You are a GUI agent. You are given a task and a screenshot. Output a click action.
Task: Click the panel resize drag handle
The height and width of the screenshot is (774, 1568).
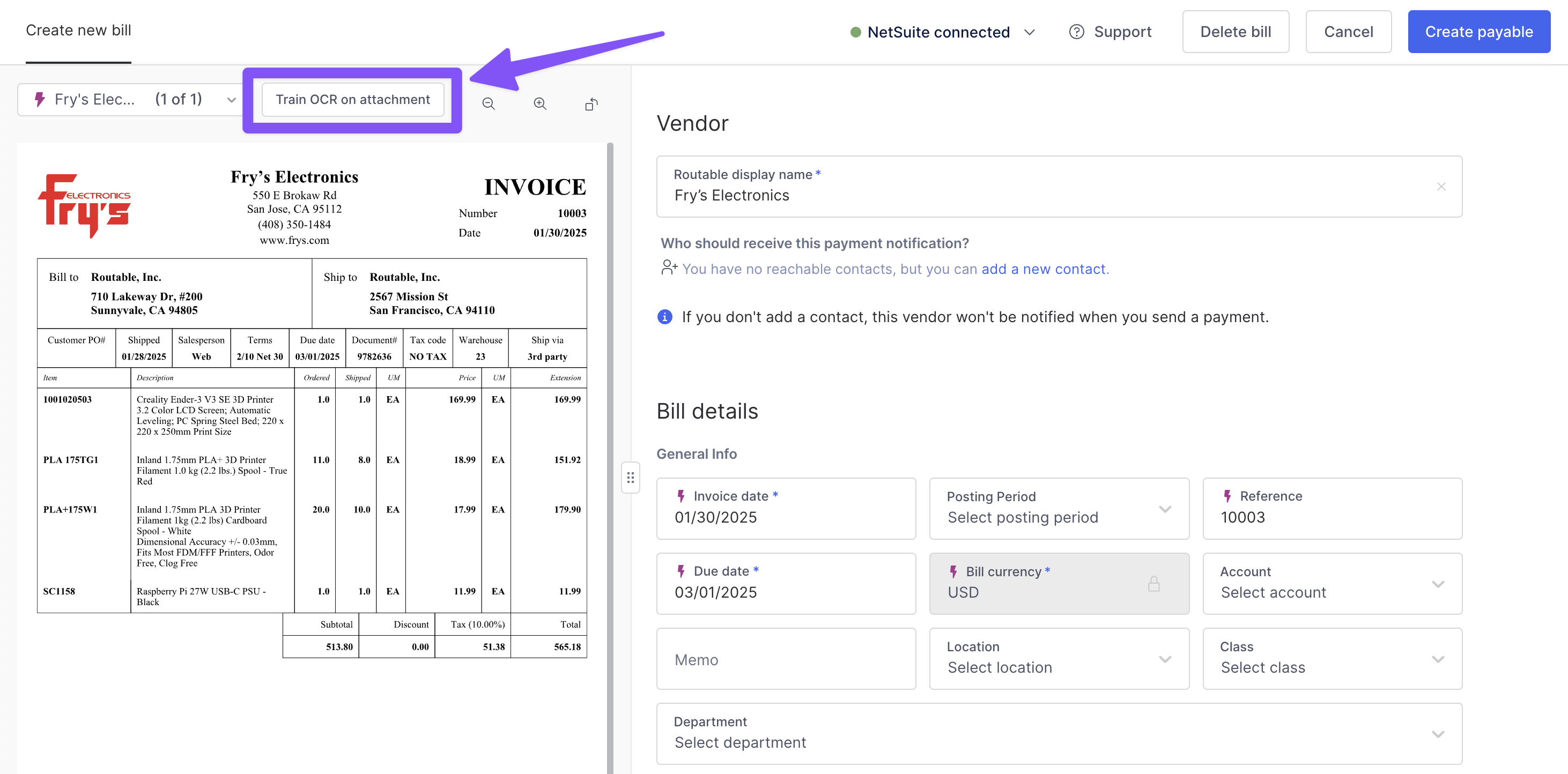coord(630,478)
